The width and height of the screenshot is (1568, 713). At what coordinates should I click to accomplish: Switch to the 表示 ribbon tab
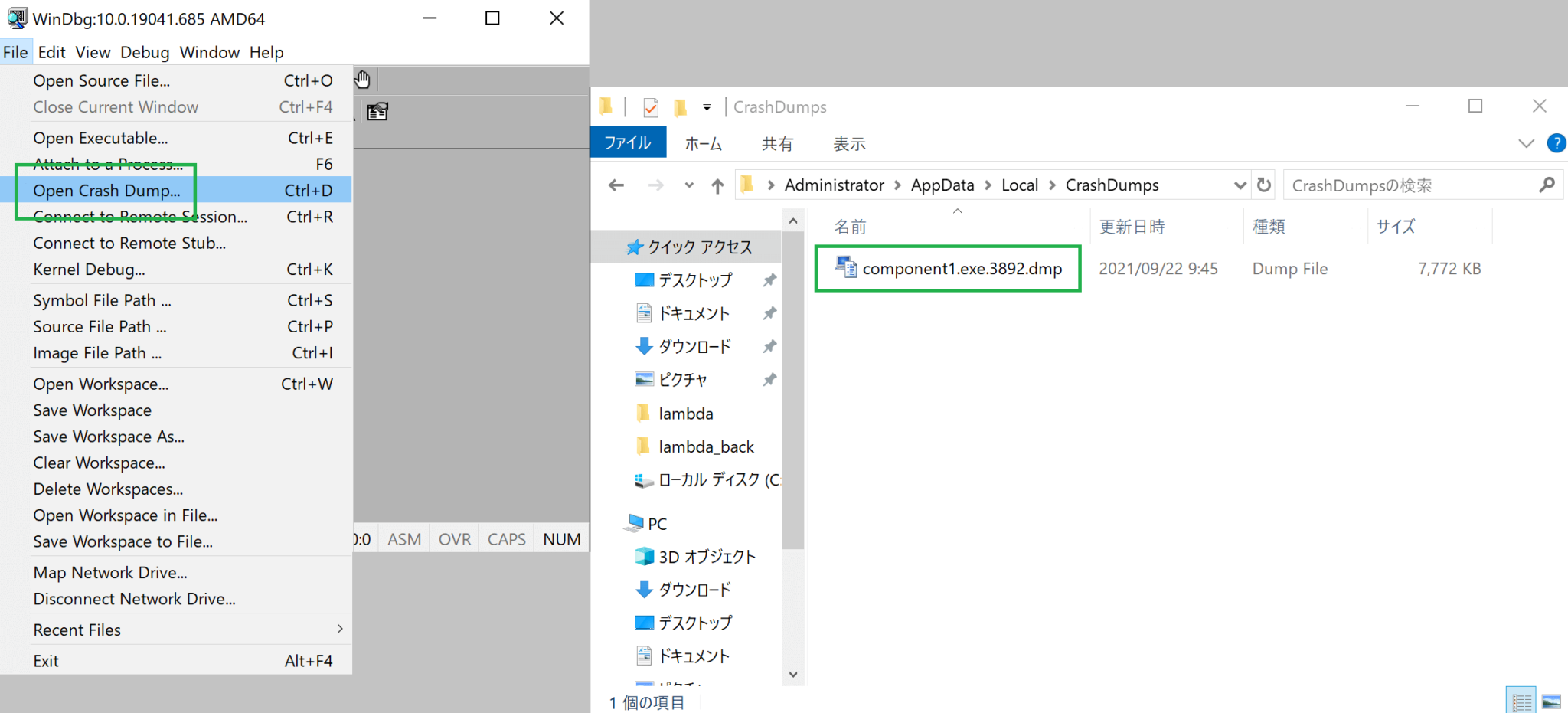[849, 143]
